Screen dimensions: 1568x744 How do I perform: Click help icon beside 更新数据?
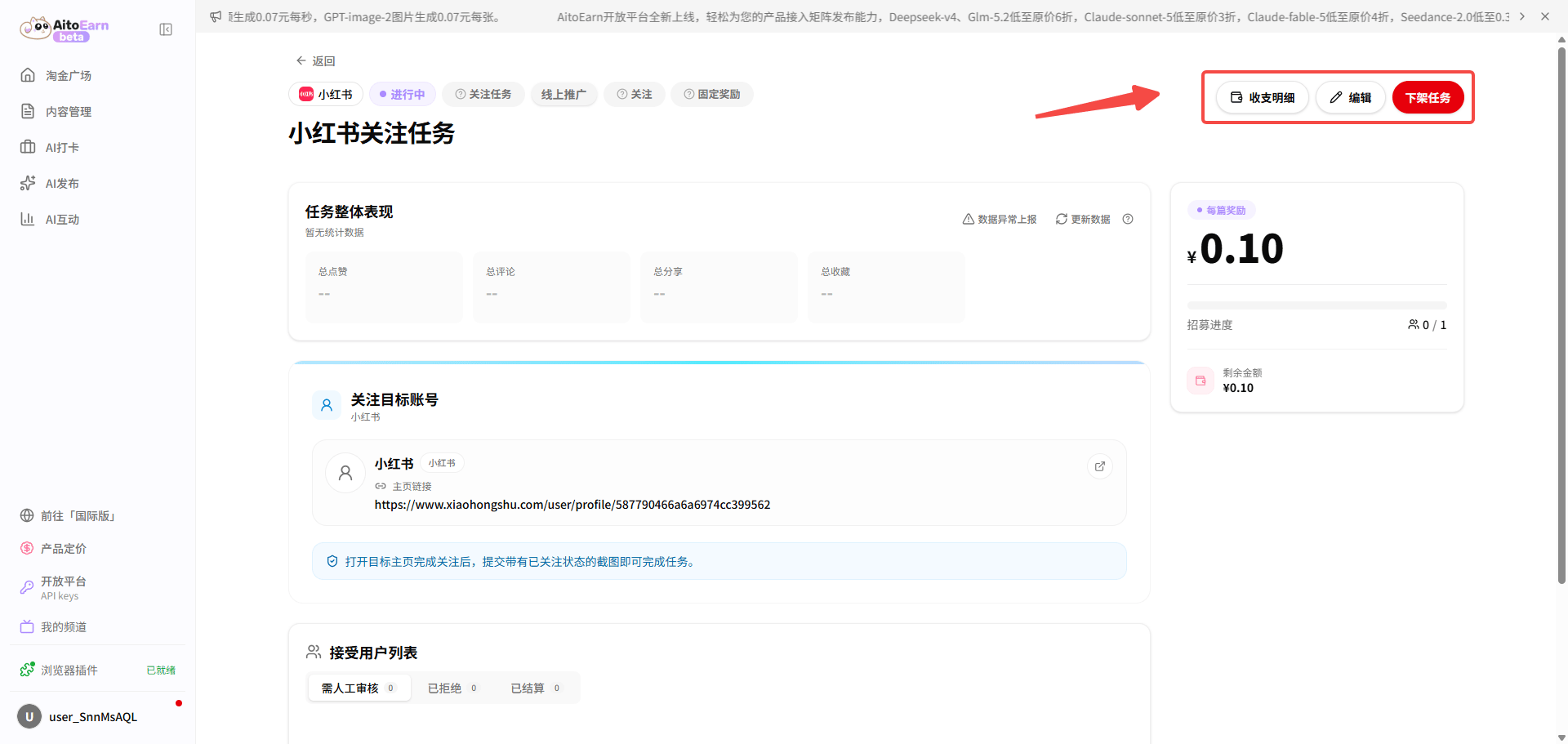(x=1128, y=219)
